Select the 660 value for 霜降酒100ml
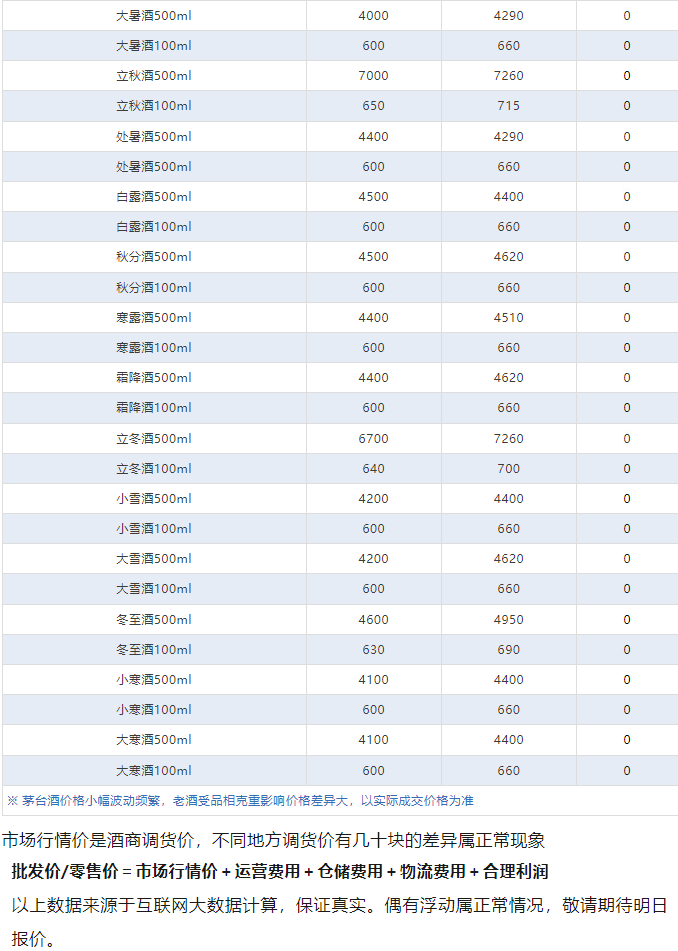 pos(509,408)
